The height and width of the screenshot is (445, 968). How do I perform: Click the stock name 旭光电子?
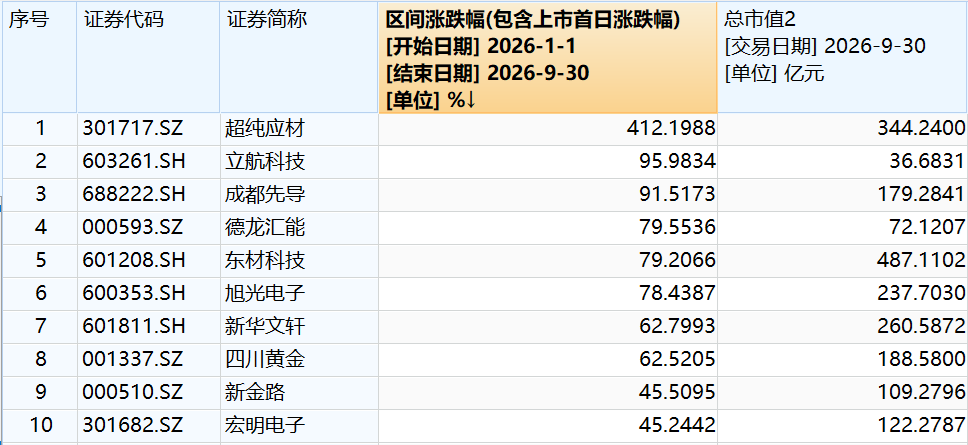265,293
